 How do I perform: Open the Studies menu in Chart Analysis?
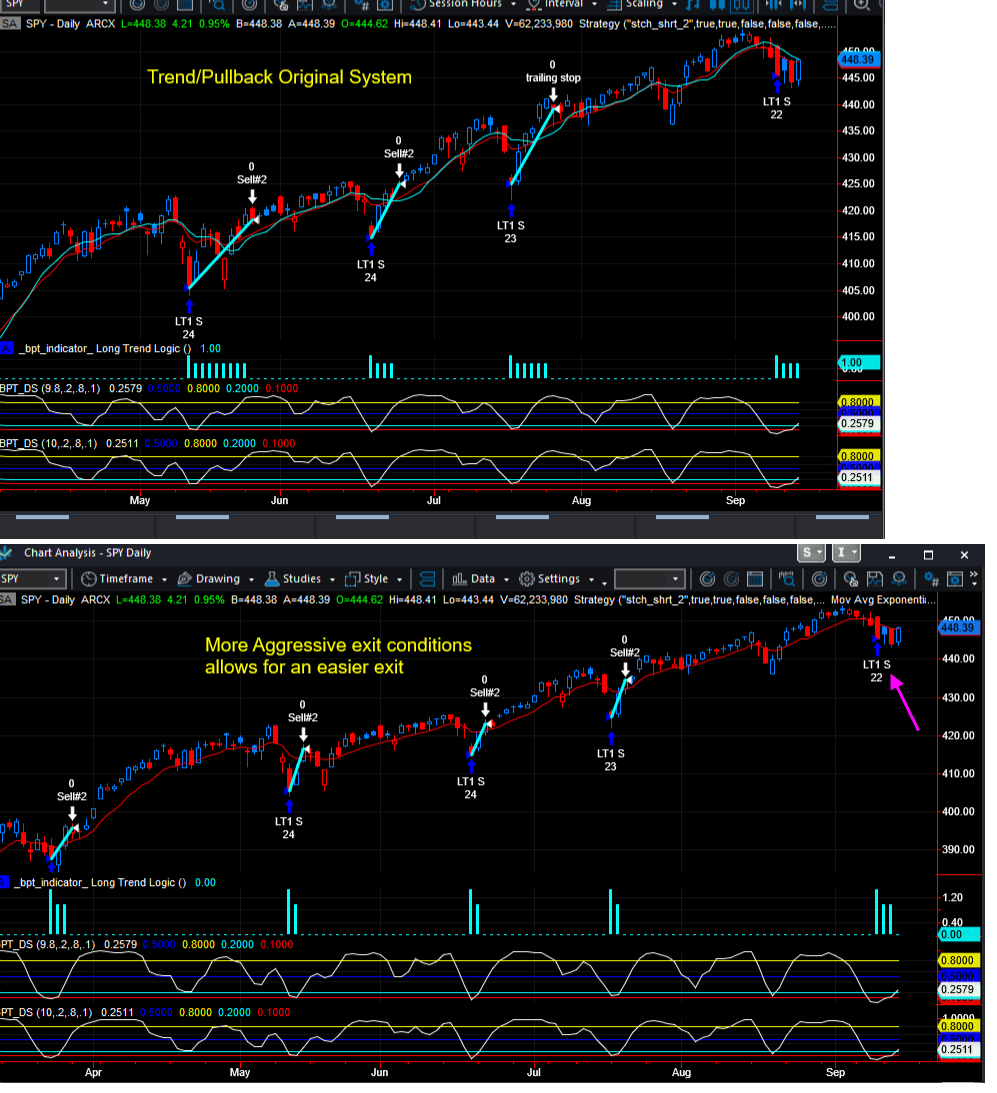coord(293,579)
